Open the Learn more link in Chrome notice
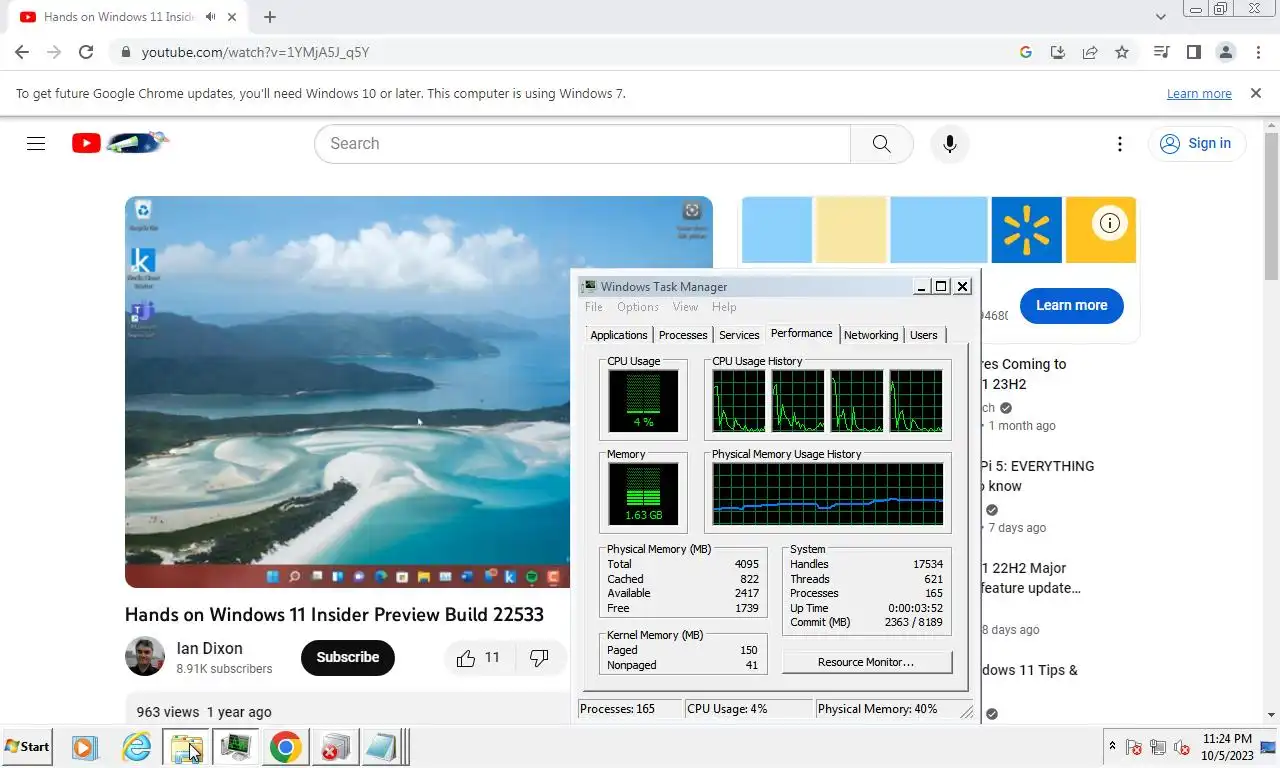 tap(1199, 94)
